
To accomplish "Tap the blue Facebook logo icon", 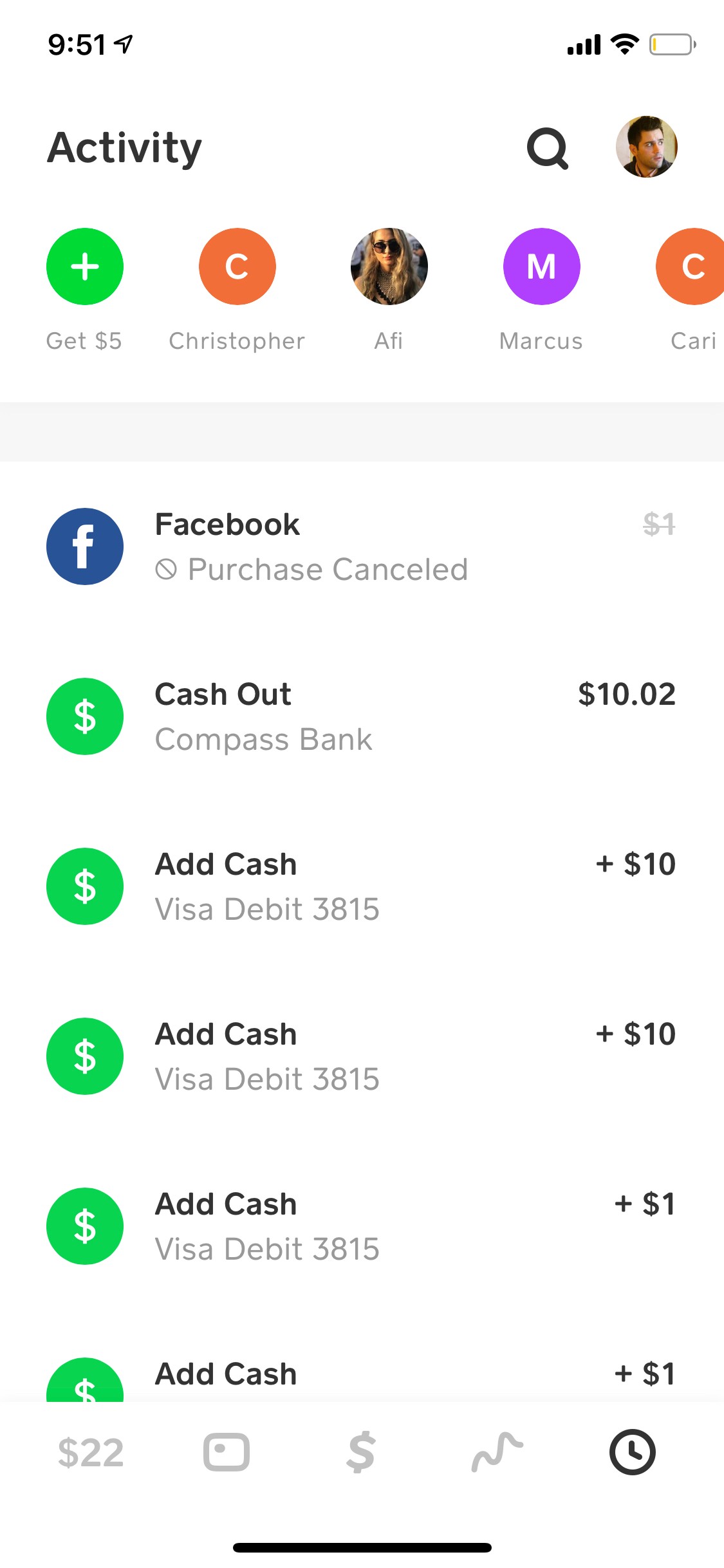I will (85, 546).
